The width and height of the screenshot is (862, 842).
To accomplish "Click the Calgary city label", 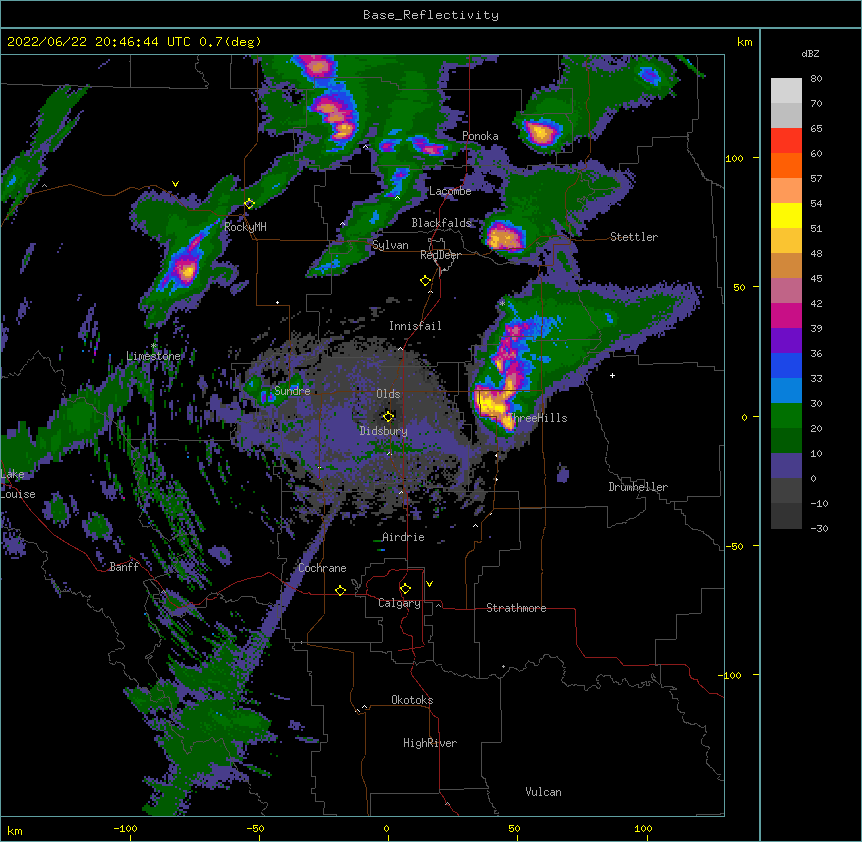I will pos(399,603).
